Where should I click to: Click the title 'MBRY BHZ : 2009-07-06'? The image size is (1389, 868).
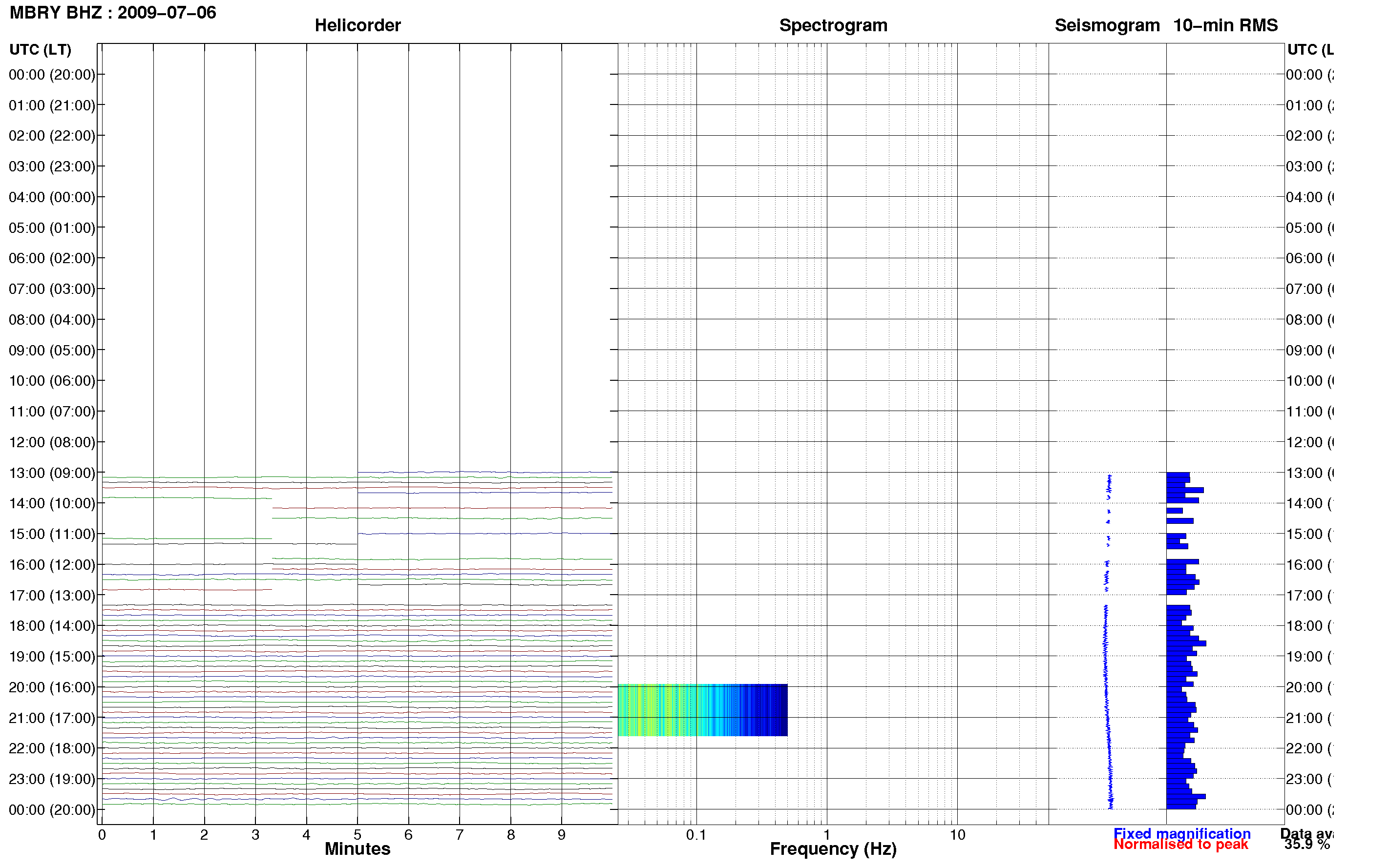tap(112, 13)
